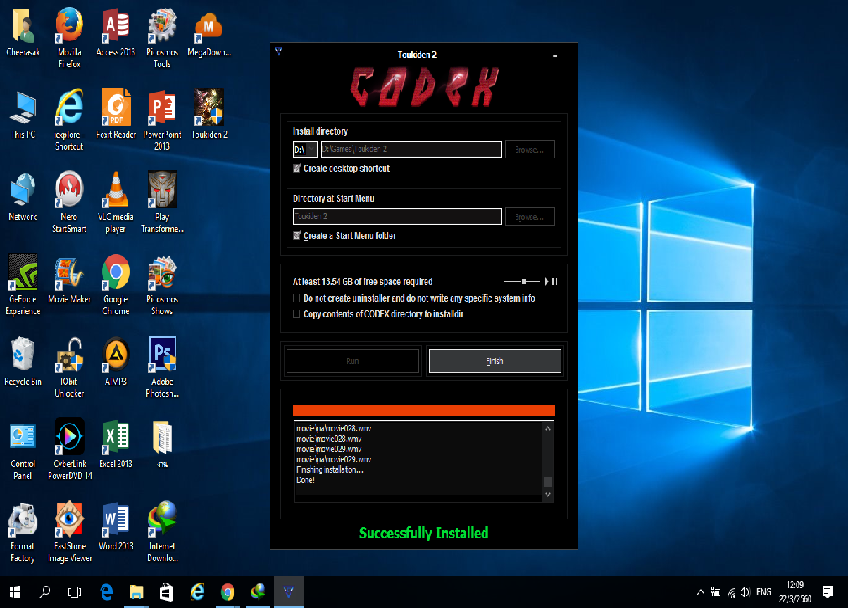
Task: Open the Access 2013 desktop icon
Action: click(x=115, y=31)
